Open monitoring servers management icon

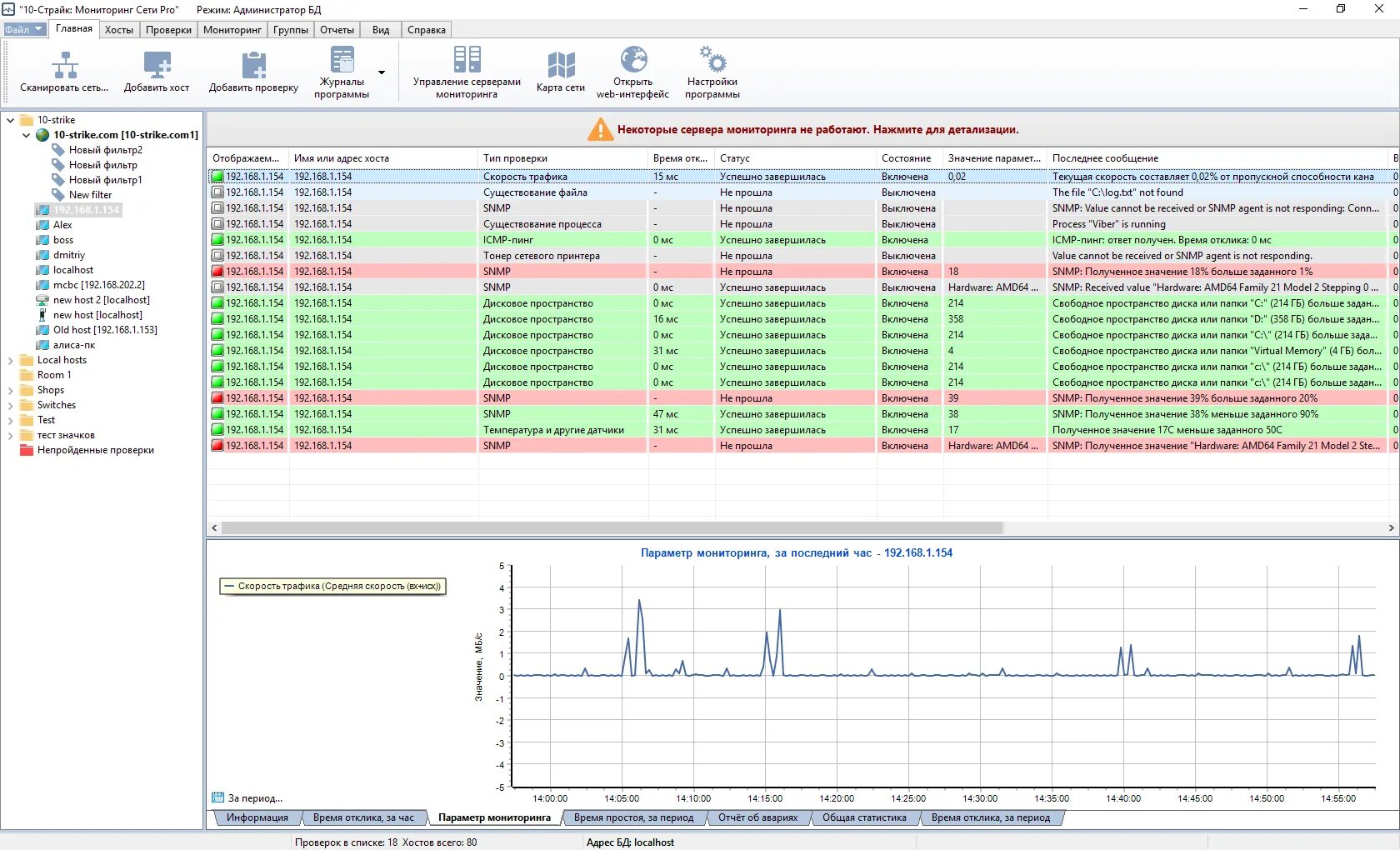tap(467, 59)
